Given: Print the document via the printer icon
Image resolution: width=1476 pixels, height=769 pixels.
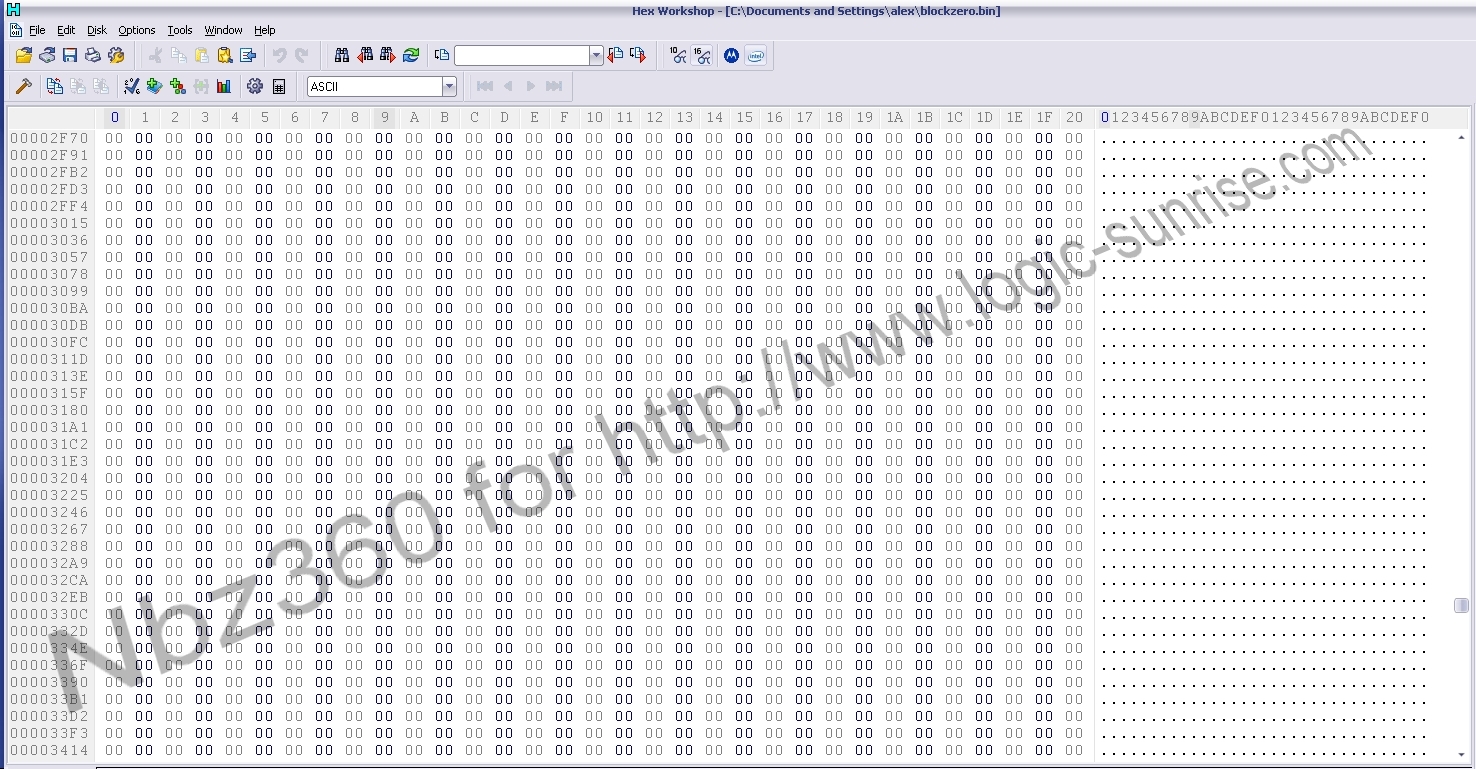Looking at the screenshot, I should [x=93, y=55].
